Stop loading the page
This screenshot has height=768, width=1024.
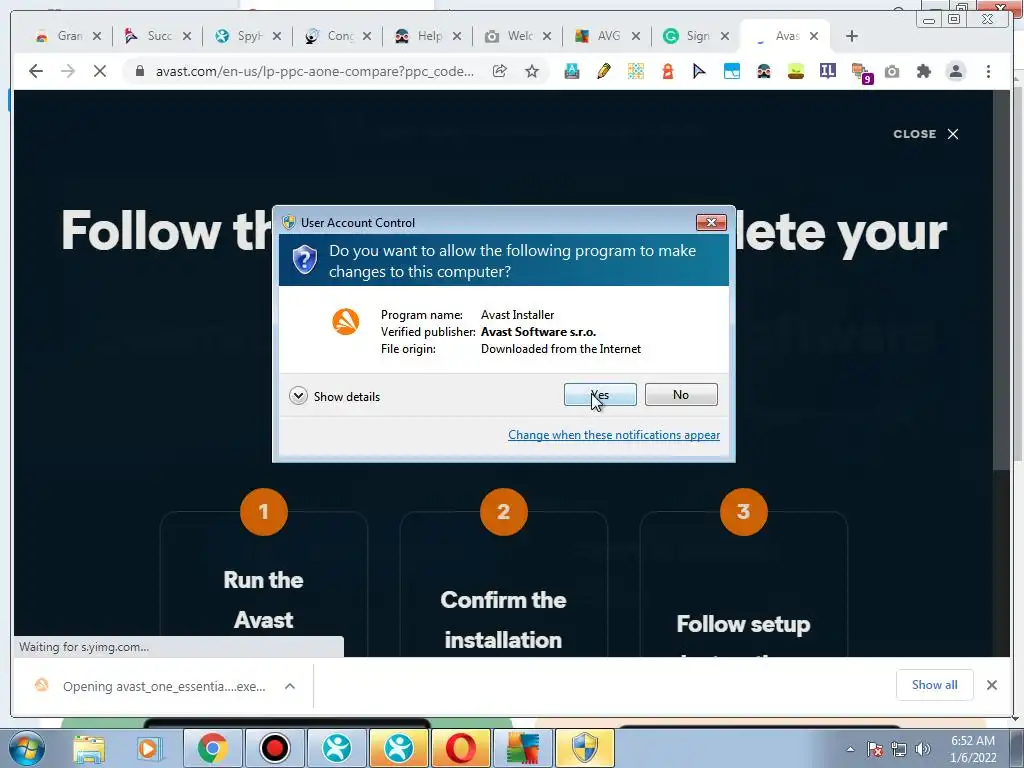coord(99,71)
